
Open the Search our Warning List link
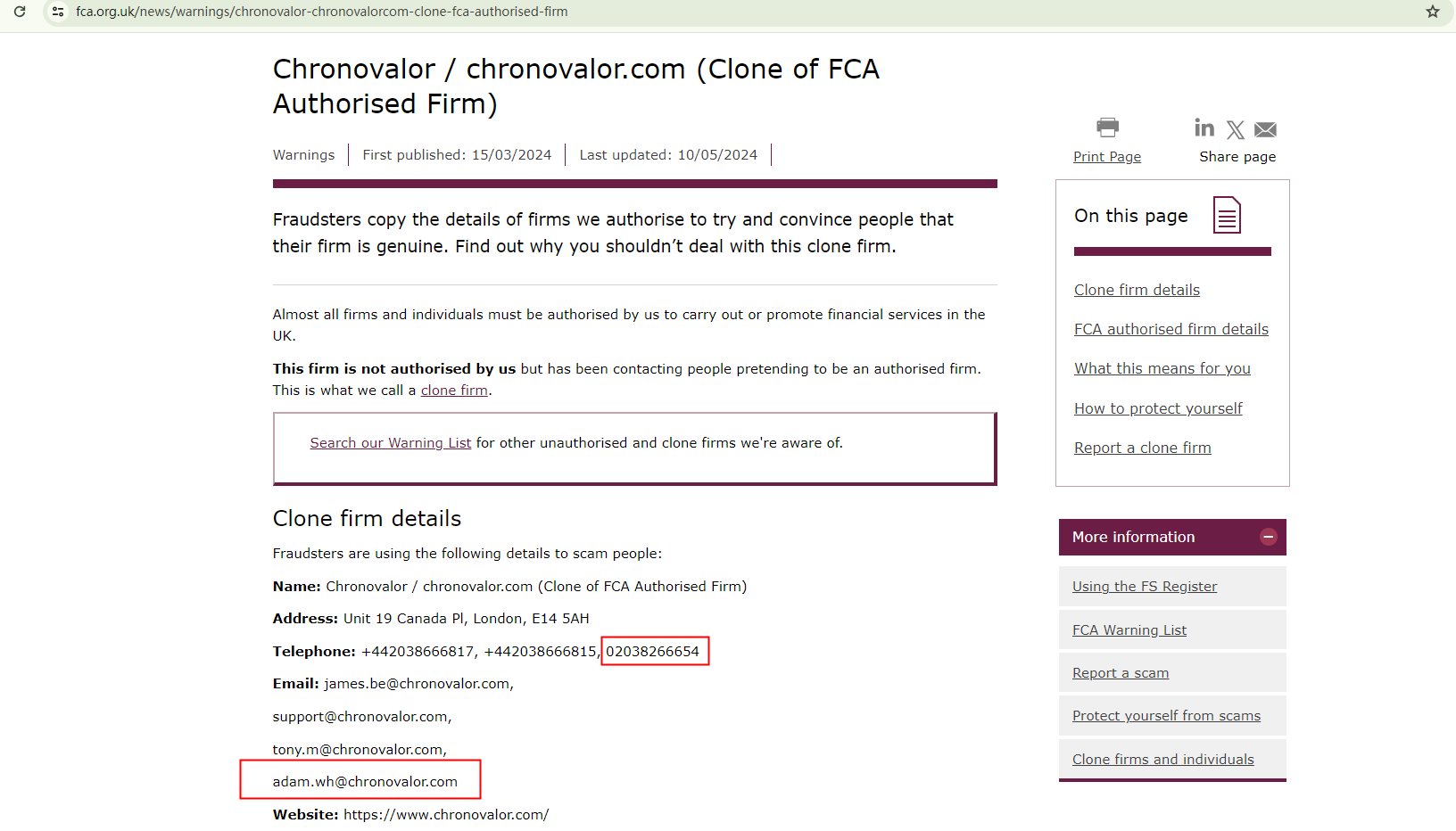390,443
